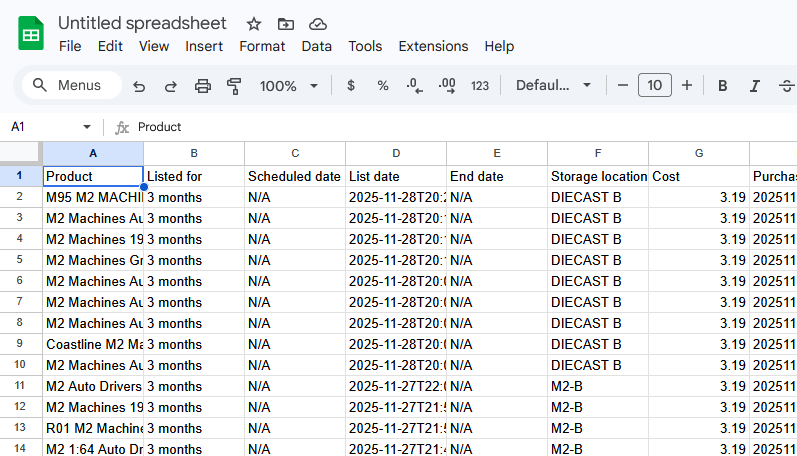Image resolution: width=797 pixels, height=456 pixels.
Task: Click M2-B in row 11
Action: click(598, 386)
